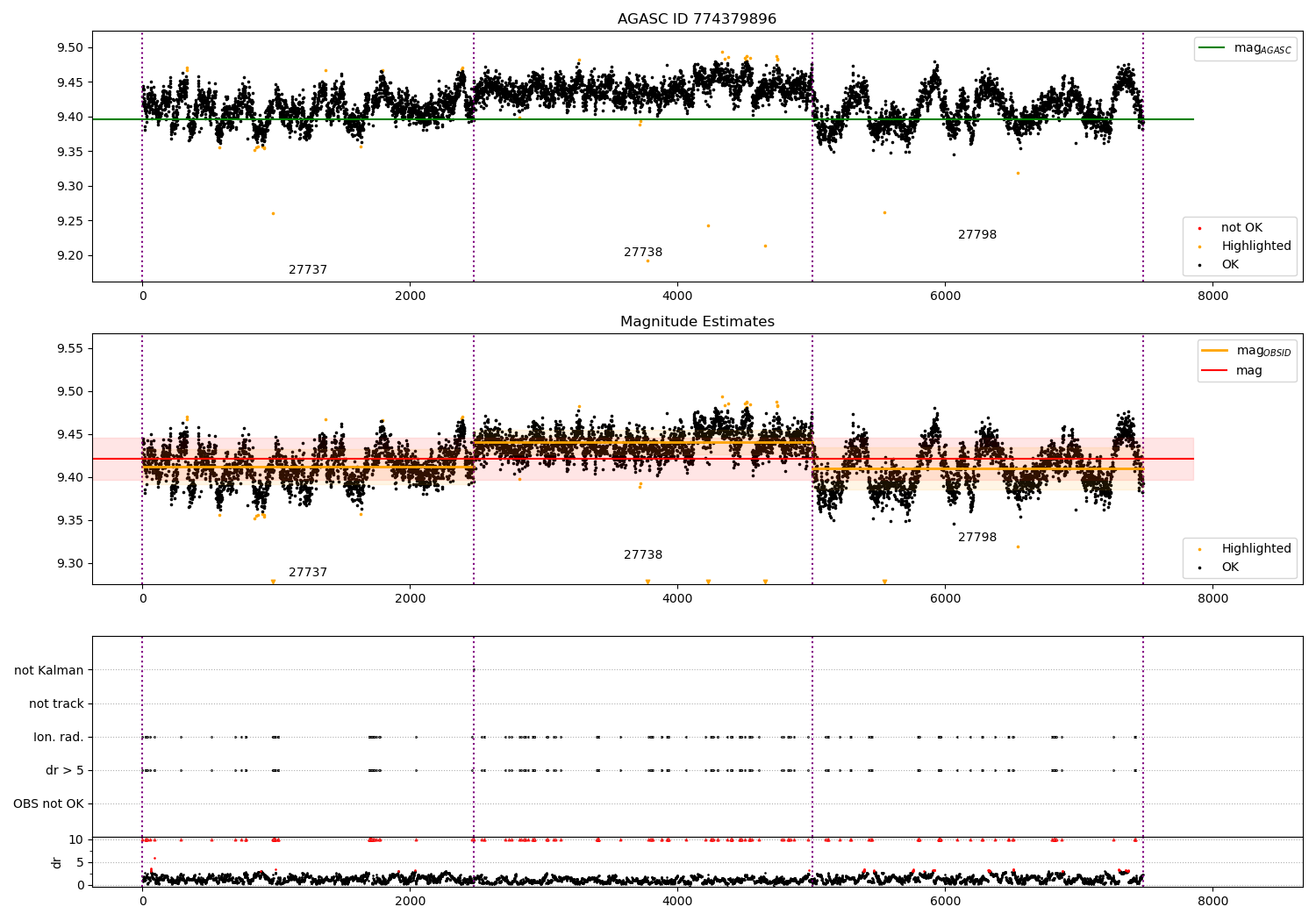
Task: Click 'OK' legend label under Highlighted in AGASC ID plot
Action: pos(1230,265)
